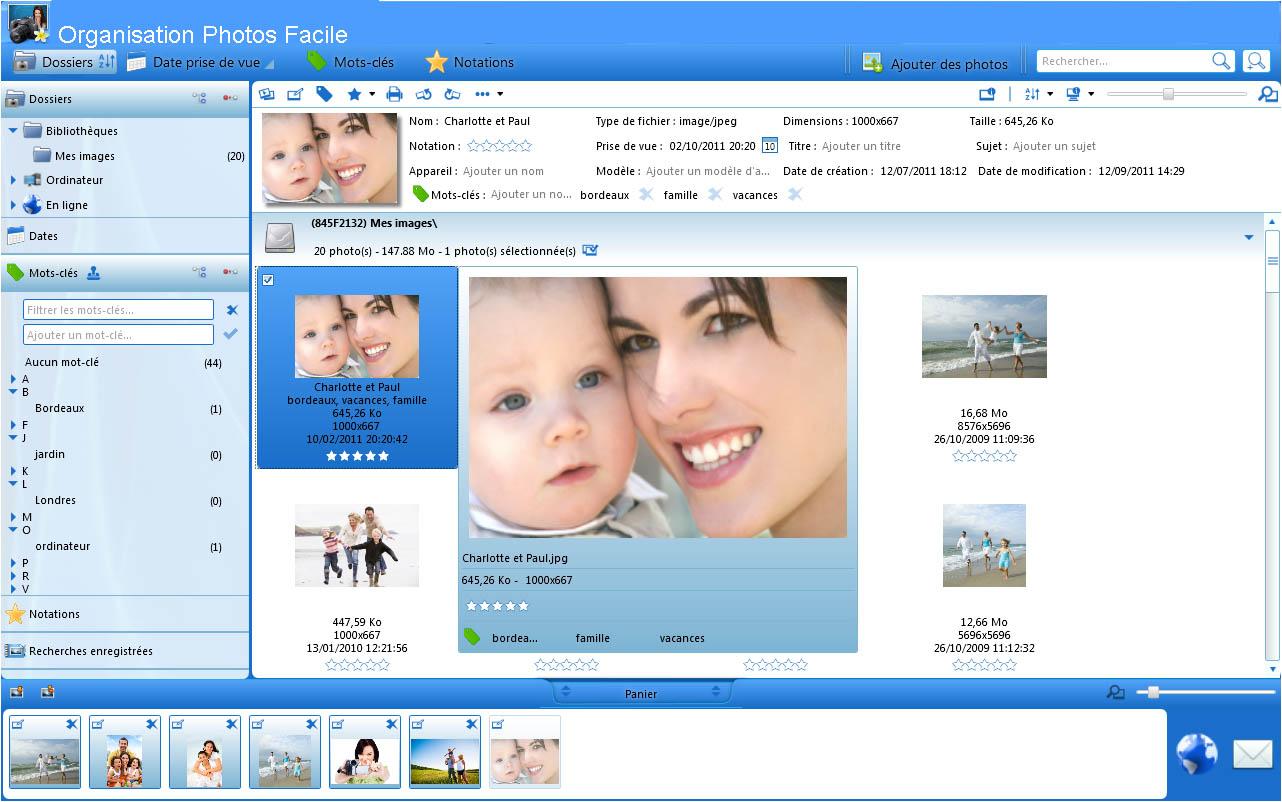
Task: Click the red dot icon in Mots-clés header
Action: click(230, 272)
